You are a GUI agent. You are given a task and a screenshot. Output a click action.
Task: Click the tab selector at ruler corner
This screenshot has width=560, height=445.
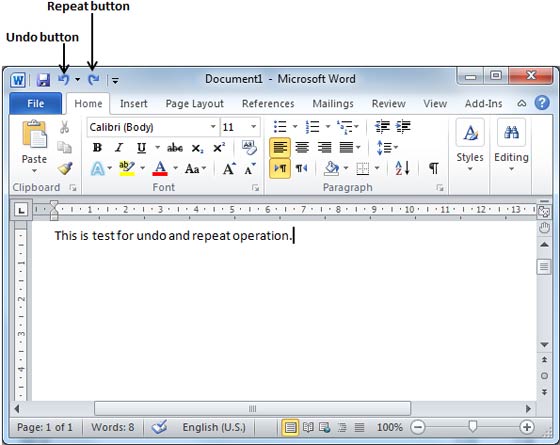click(21, 210)
